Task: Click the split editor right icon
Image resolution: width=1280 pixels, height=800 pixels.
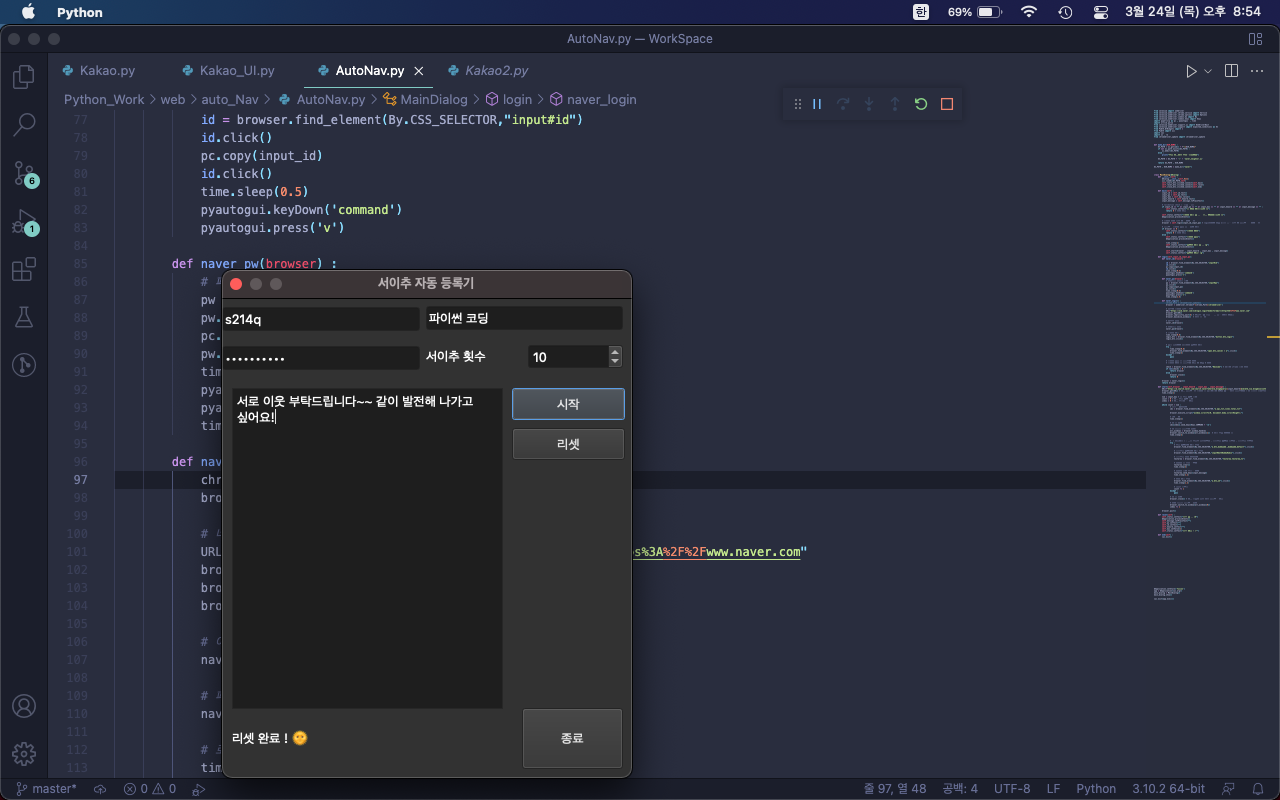Action: [1232, 71]
